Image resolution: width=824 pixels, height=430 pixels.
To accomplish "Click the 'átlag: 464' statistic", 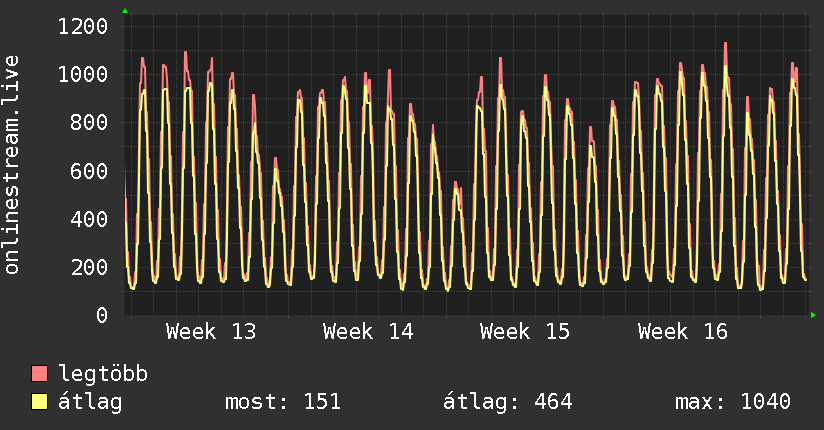I will click(508, 402).
